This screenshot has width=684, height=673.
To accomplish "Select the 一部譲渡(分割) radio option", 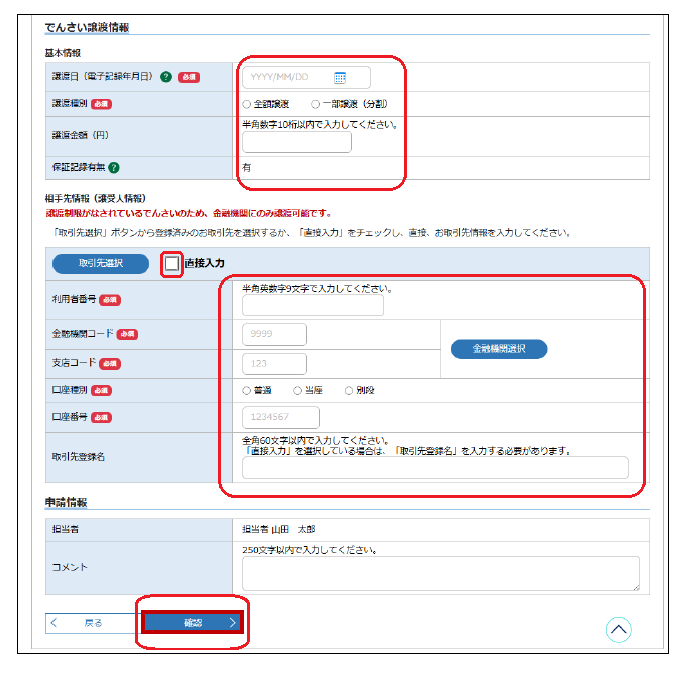I will 316,103.
